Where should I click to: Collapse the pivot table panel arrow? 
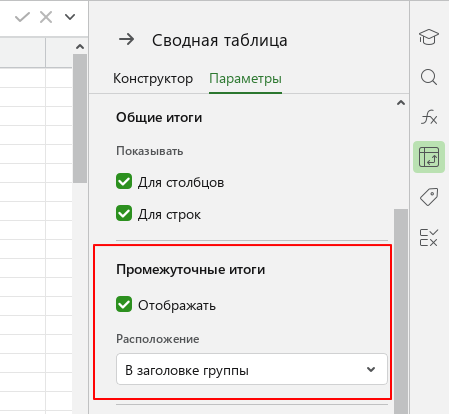[x=127, y=40]
